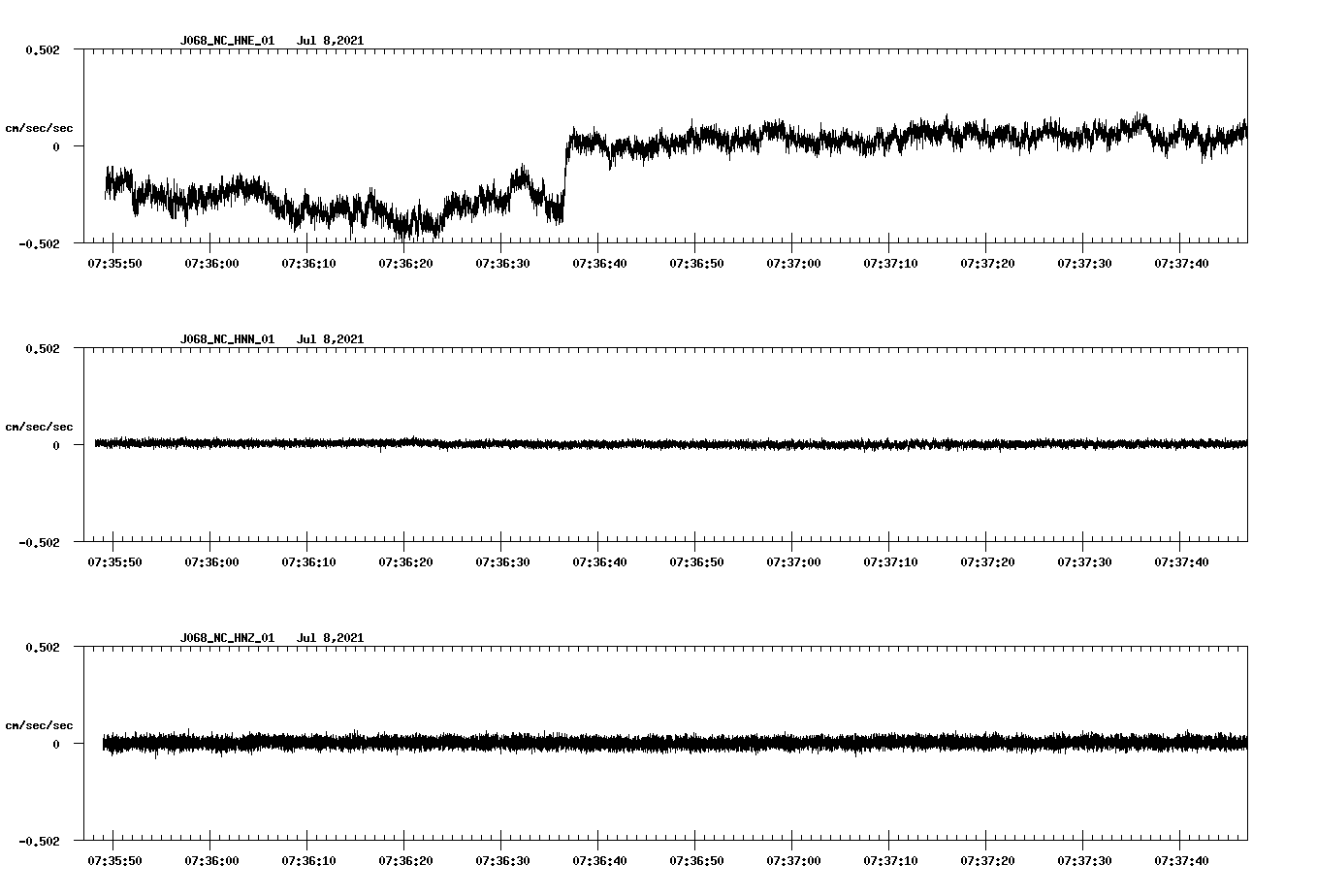Click time label 07:36:50 under HNN plot
Image resolution: width=1317 pixels, height=896 pixels.
coord(696,562)
